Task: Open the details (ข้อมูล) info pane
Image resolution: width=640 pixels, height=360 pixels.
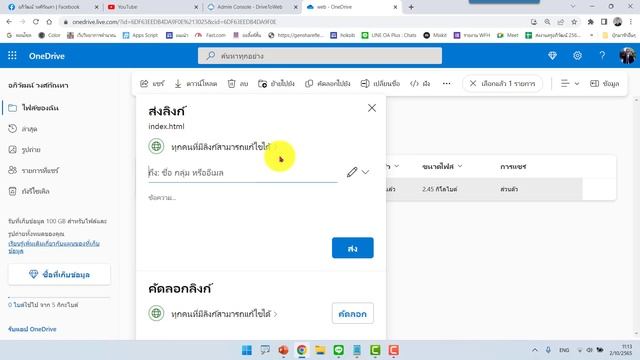Action: coord(605,84)
